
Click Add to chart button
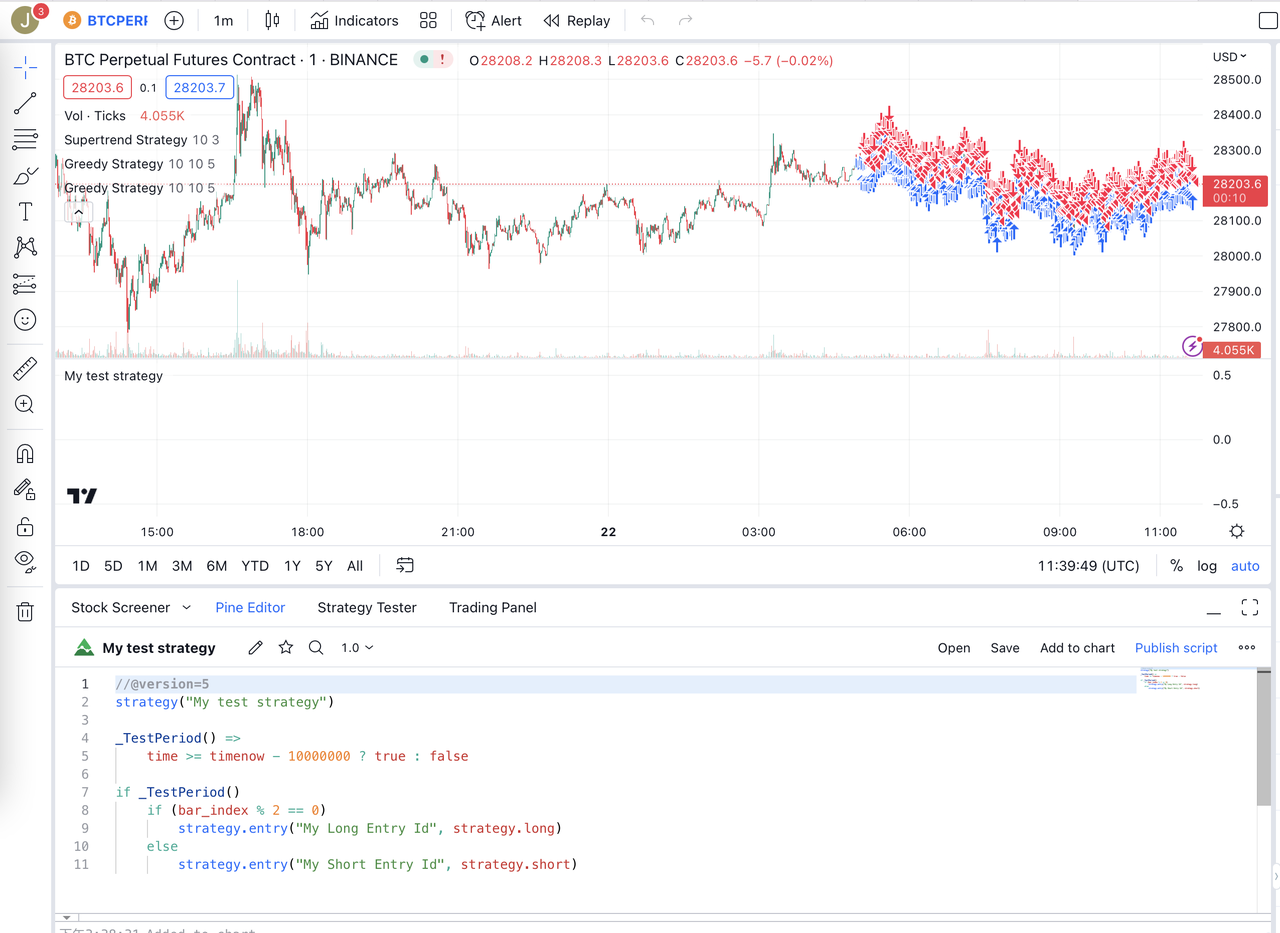tap(1077, 648)
